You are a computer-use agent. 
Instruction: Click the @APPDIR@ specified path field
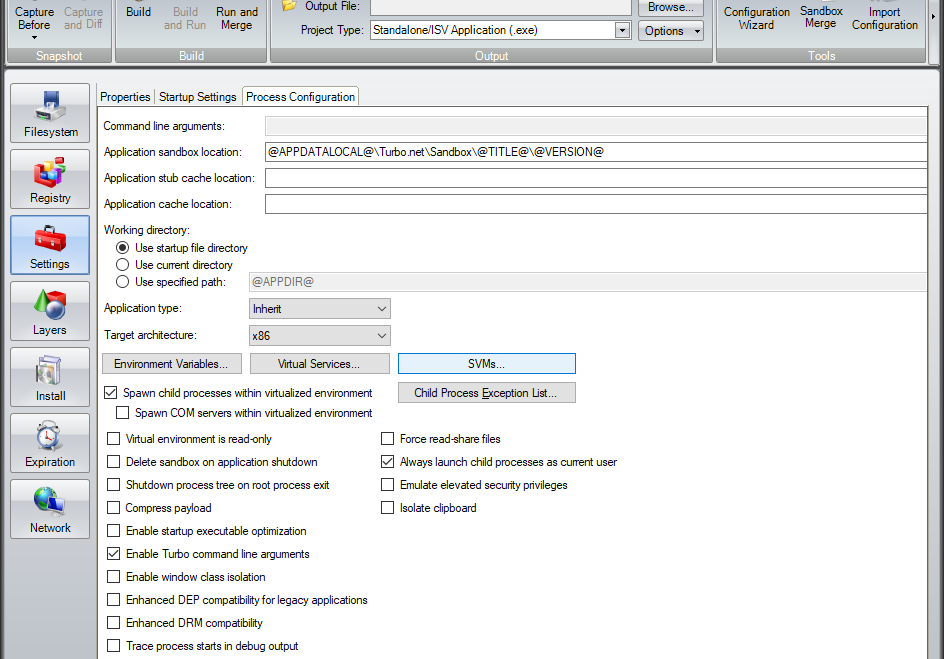click(x=588, y=282)
